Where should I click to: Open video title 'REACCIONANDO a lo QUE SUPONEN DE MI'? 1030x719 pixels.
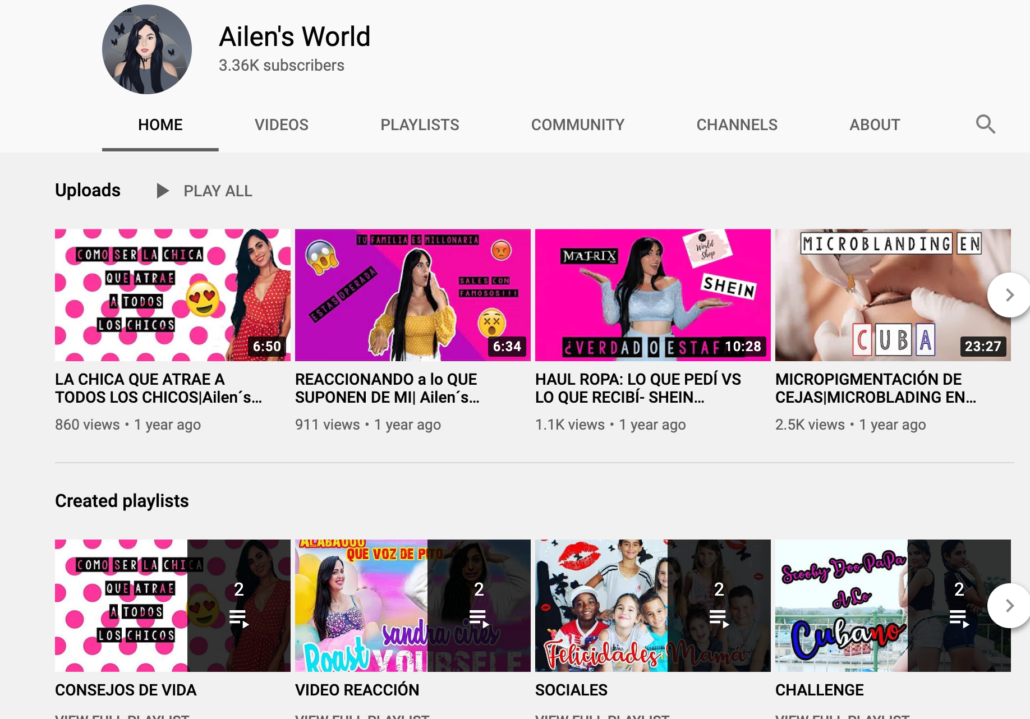coord(387,388)
